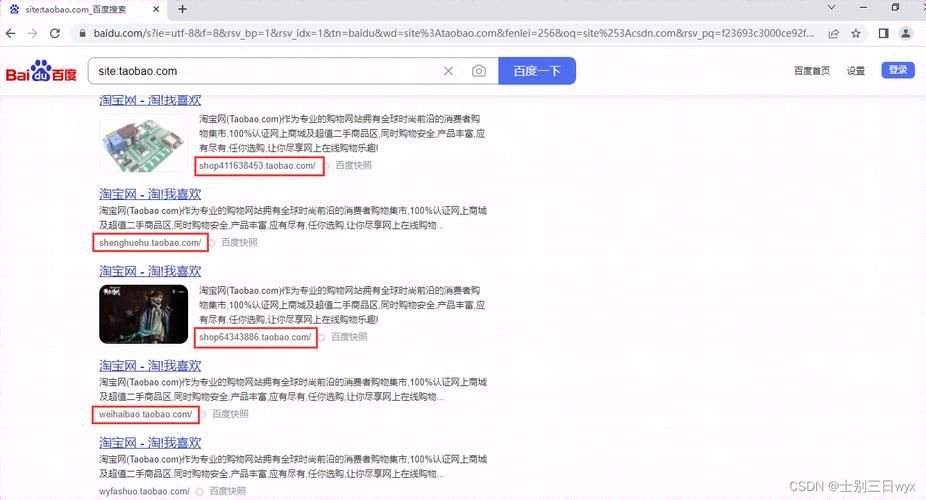View site info via the padlock icon
The width and height of the screenshot is (926, 500).
click(82, 33)
